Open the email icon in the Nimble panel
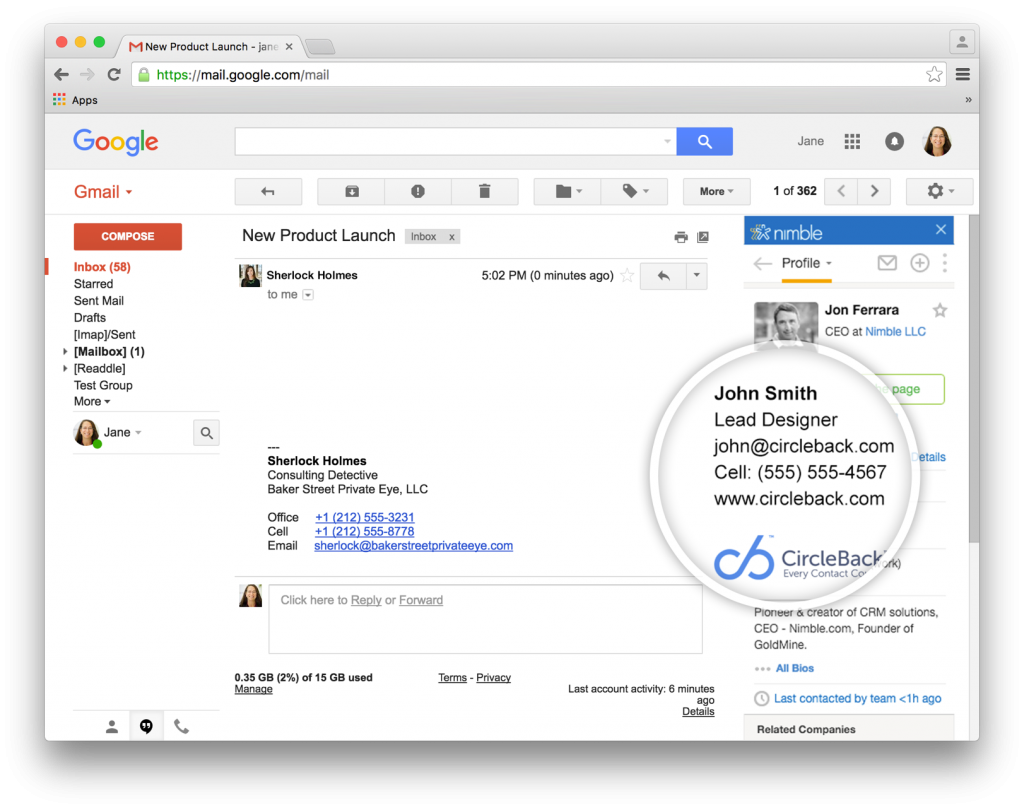1024x810 pixels. [x=886, y=263]
